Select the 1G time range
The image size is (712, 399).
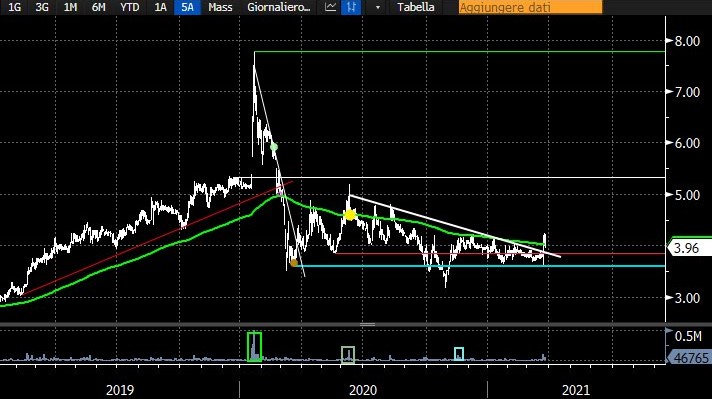coord(15,7)
